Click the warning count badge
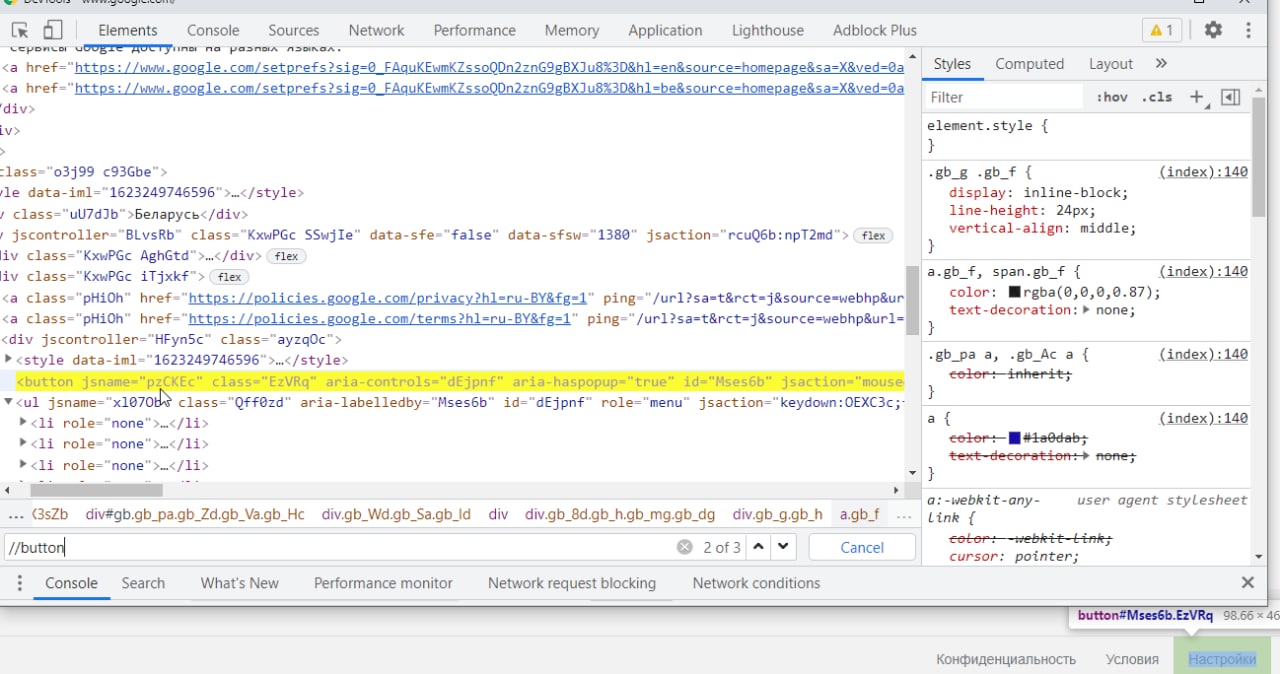This screenshot has width=1280, height=674. (x=1162, y=30)
